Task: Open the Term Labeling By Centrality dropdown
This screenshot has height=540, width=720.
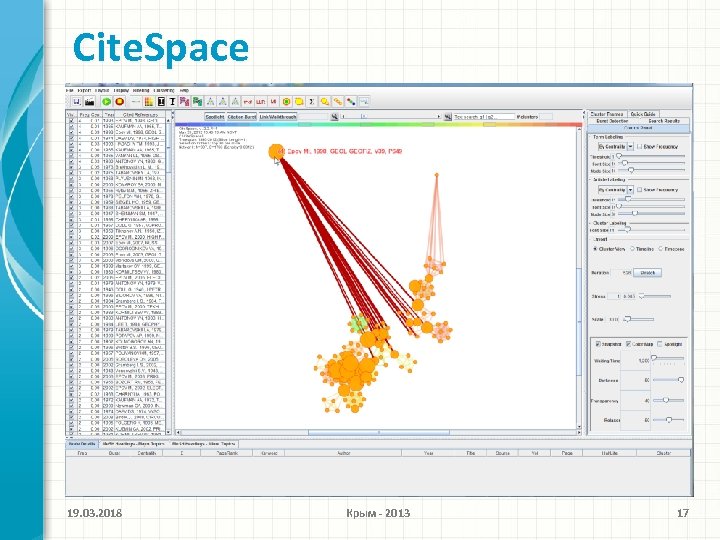Action: click(x=630, y=146)
